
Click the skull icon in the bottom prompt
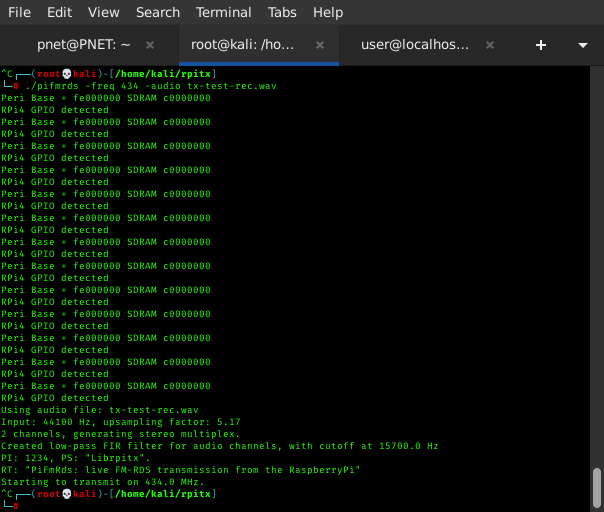pos(67,494)
